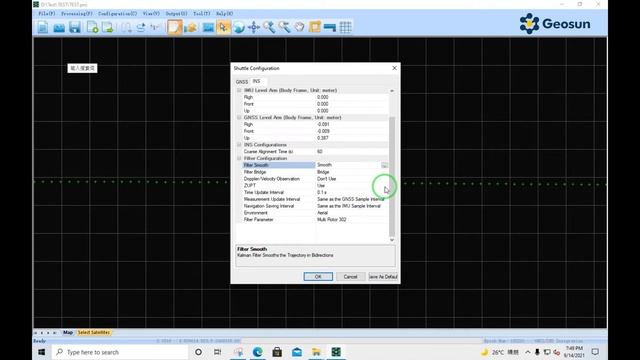The image size is (640, 360).
Task: Click the folder with people icon in toolbar
Action: (190, 27)
